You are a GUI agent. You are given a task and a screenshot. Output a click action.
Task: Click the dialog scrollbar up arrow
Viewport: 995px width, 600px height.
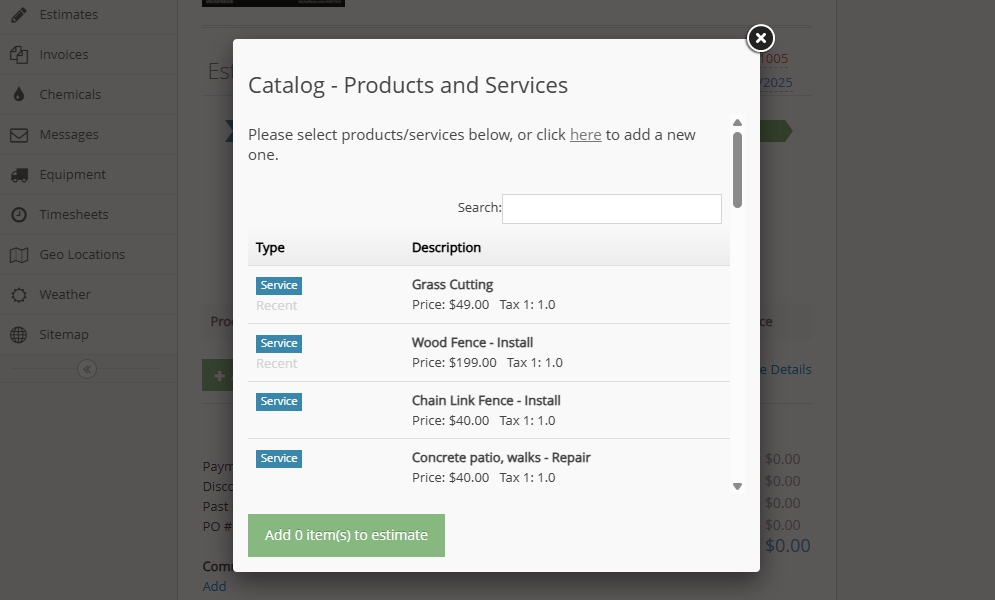737,122
